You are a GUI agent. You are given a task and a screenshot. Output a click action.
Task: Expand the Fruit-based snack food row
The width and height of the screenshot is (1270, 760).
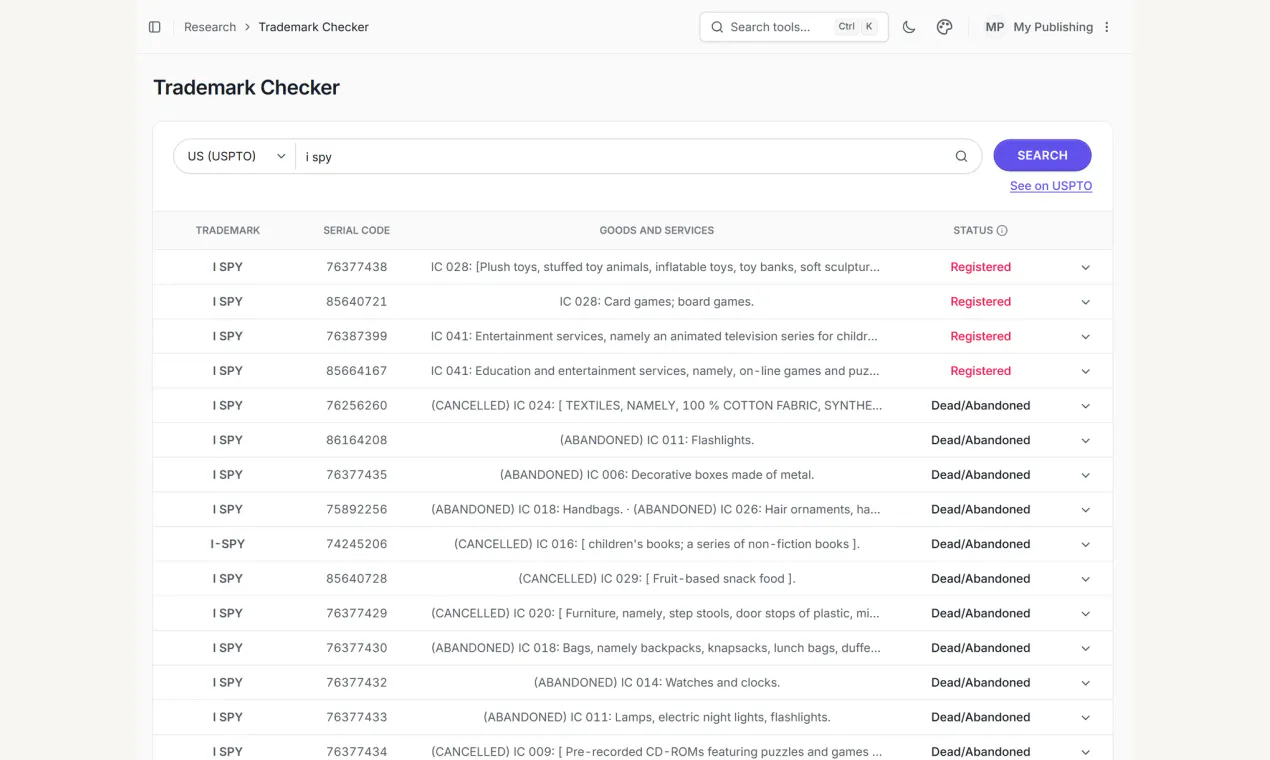click(x=1085, y=579)
